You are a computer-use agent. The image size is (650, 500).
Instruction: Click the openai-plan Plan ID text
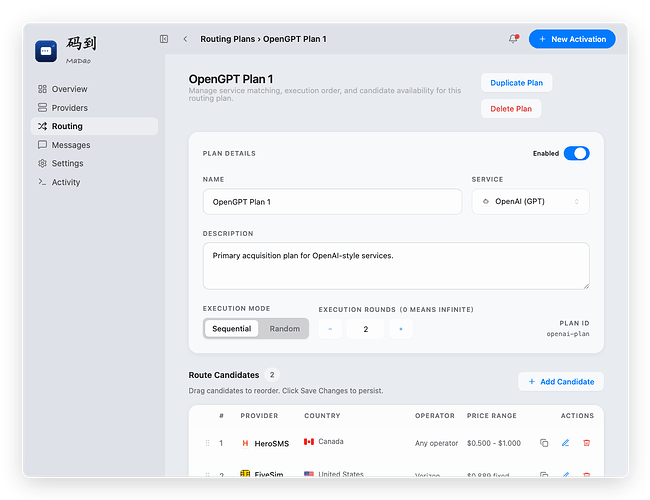pyautogui.click(x=568, y=334)
